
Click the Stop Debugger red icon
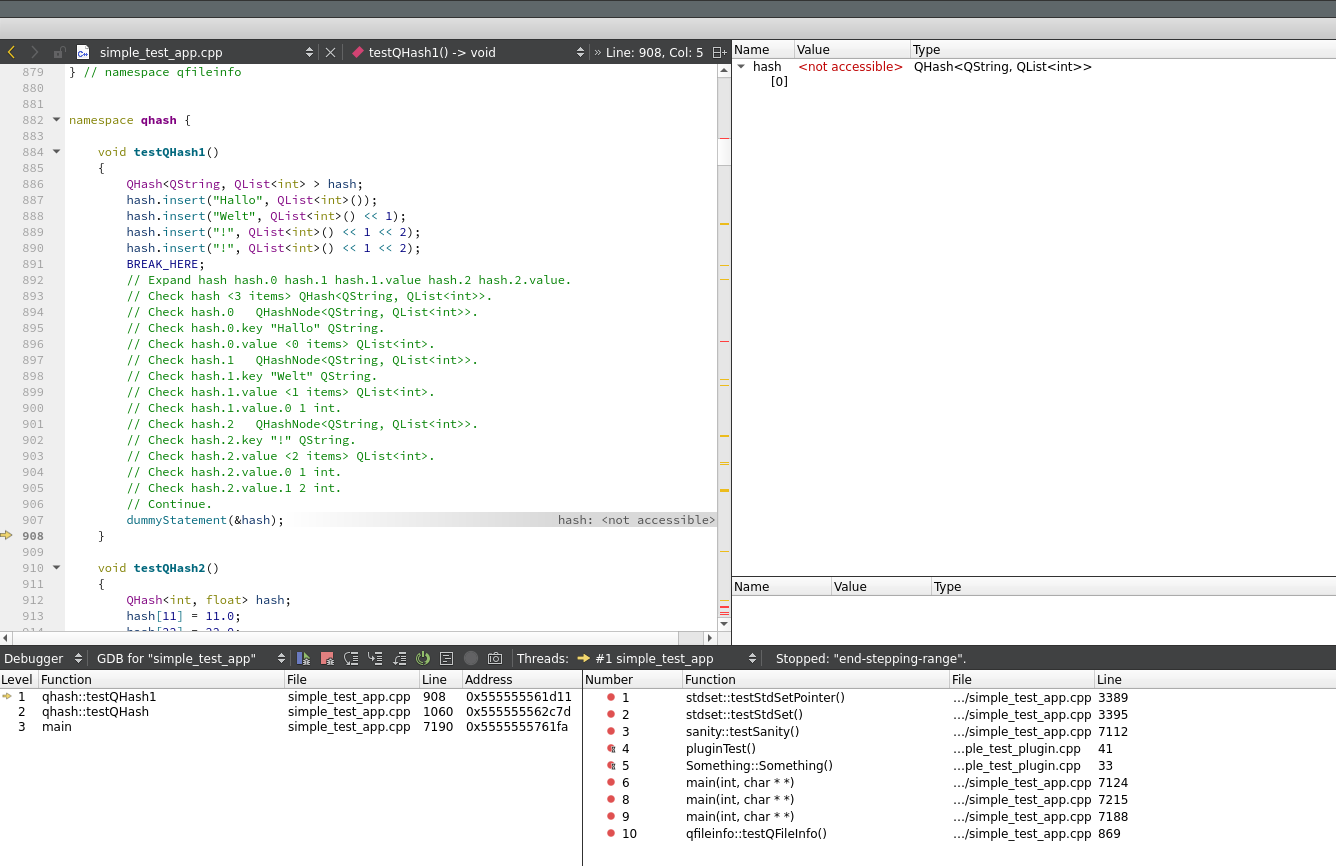point(327,658)
